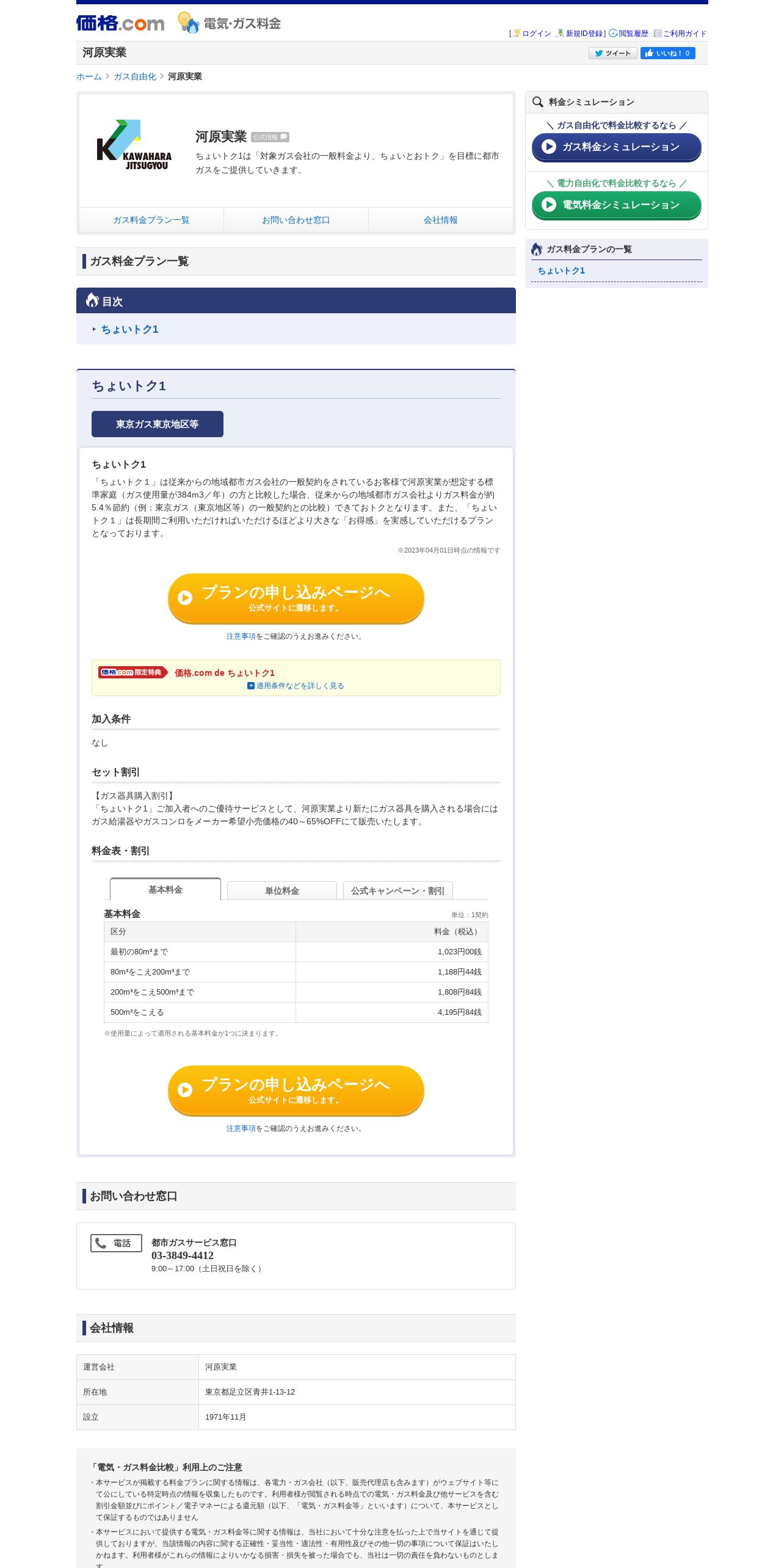
Task: Switch to 公式キャンペーン・割引 tab
Action: pos(397,891)
